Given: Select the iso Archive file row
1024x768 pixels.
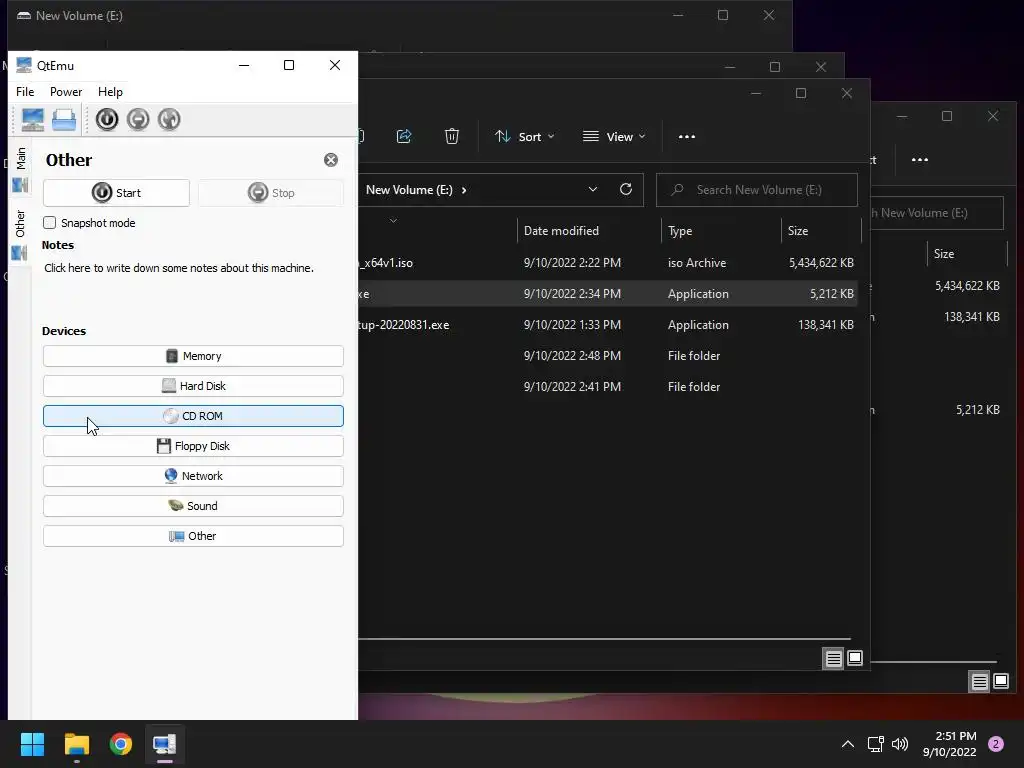Looking at the screenshot, I should click(x=608, y=263).
